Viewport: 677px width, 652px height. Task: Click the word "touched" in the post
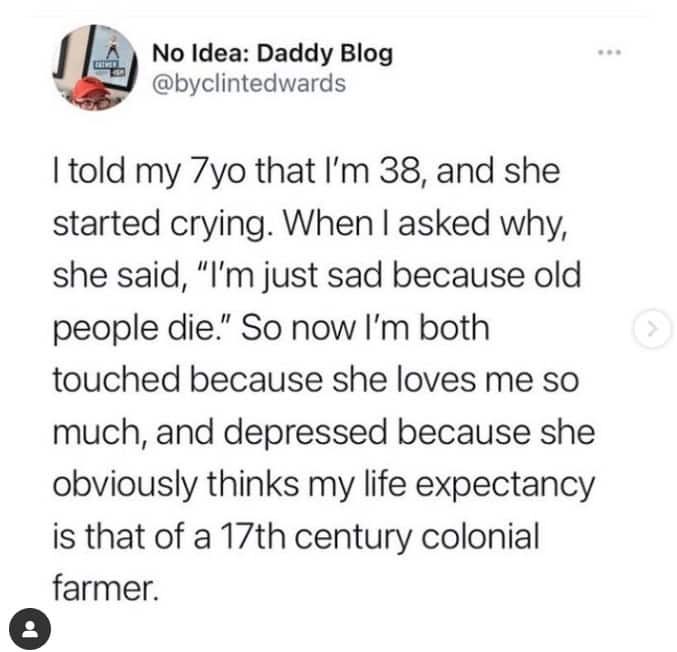[x=112, y=381]
